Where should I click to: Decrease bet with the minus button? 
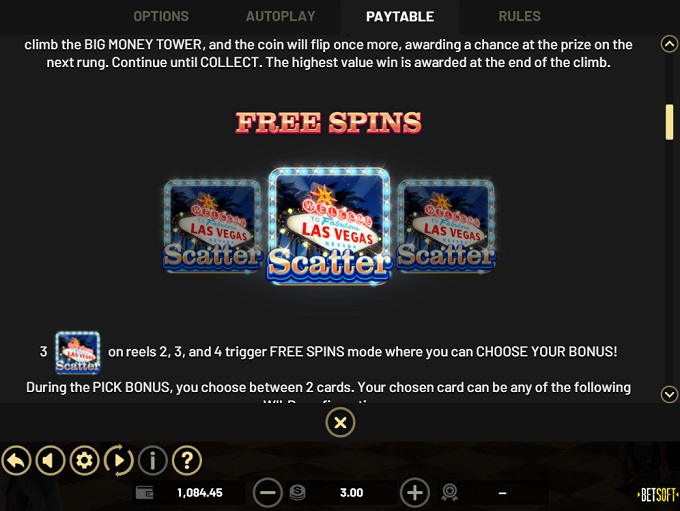click(x=268, y=492)
